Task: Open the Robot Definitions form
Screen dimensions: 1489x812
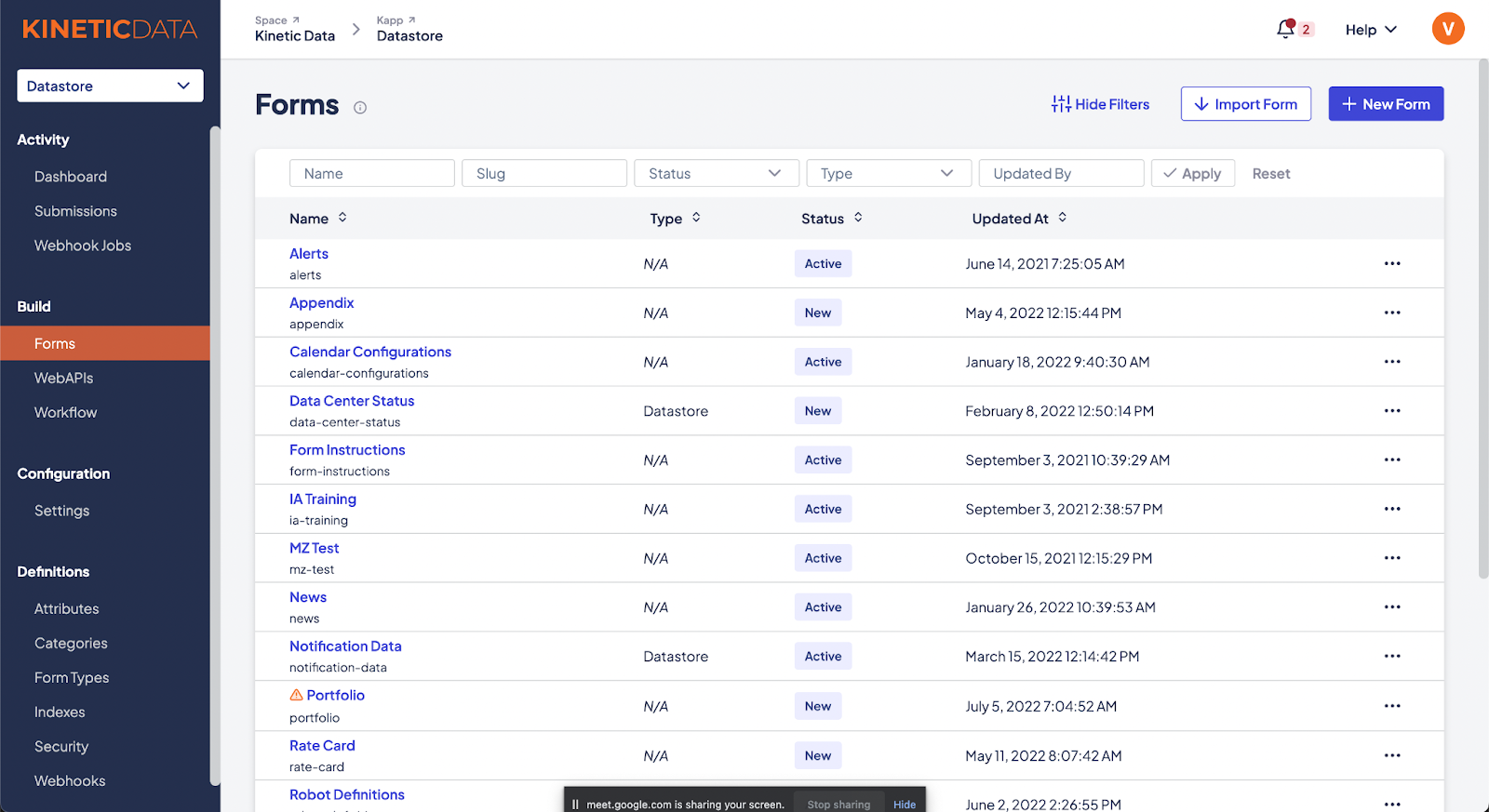Action: click(x=347, y=794)
